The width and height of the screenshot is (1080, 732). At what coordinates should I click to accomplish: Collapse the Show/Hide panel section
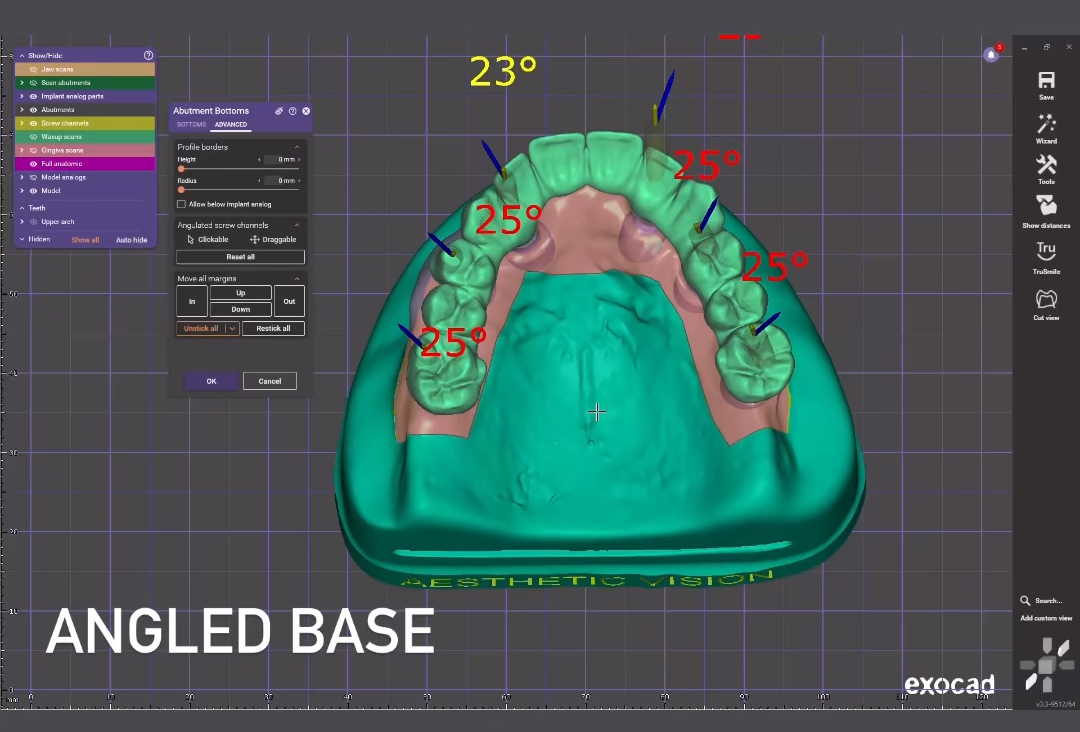tap(21, 56)
